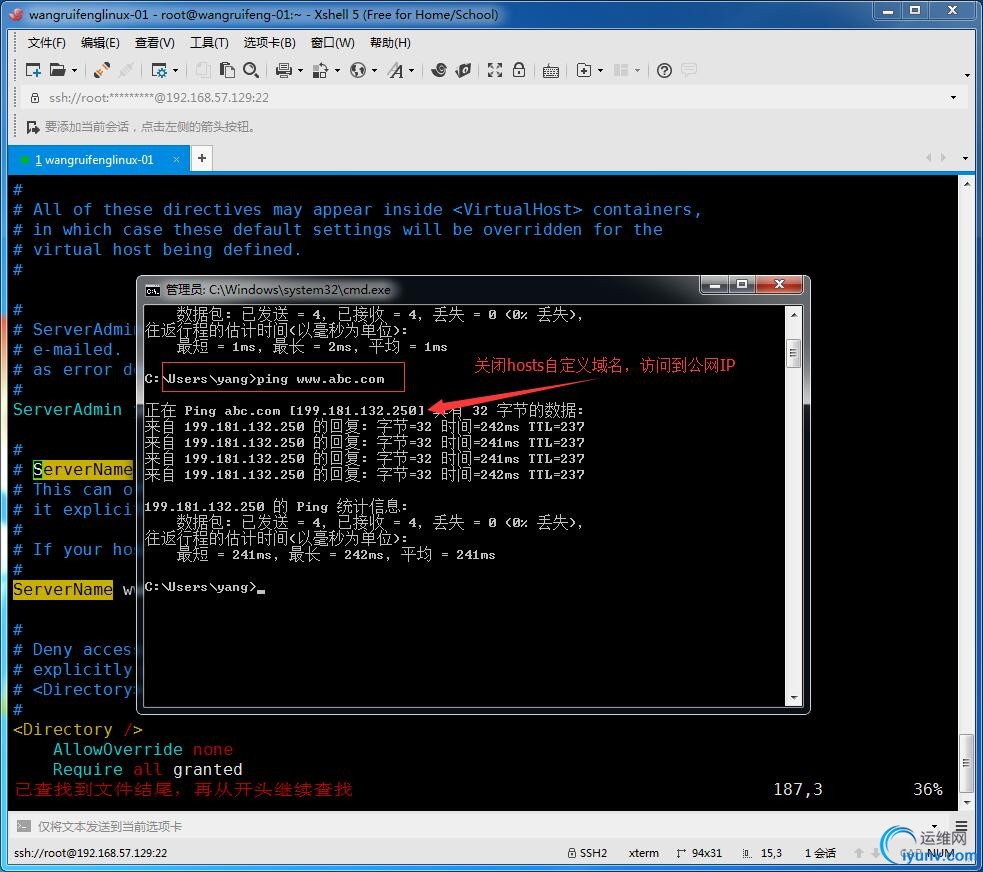Screen dimensions: 983x872
Task: Expand the address bar history dropdown
Action: point(953,98)
